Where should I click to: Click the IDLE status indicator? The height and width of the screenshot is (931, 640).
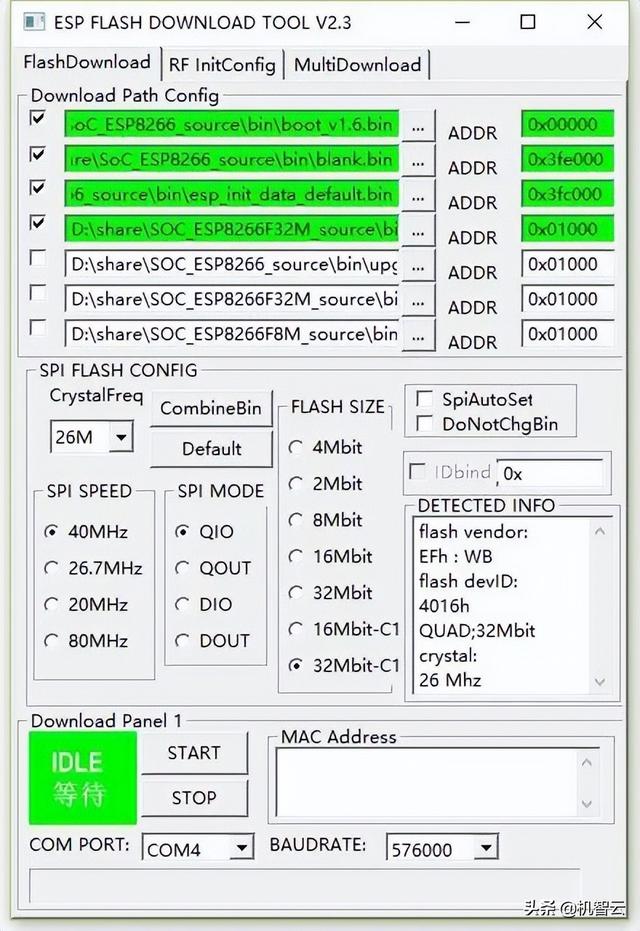click(x=83, y=778)
